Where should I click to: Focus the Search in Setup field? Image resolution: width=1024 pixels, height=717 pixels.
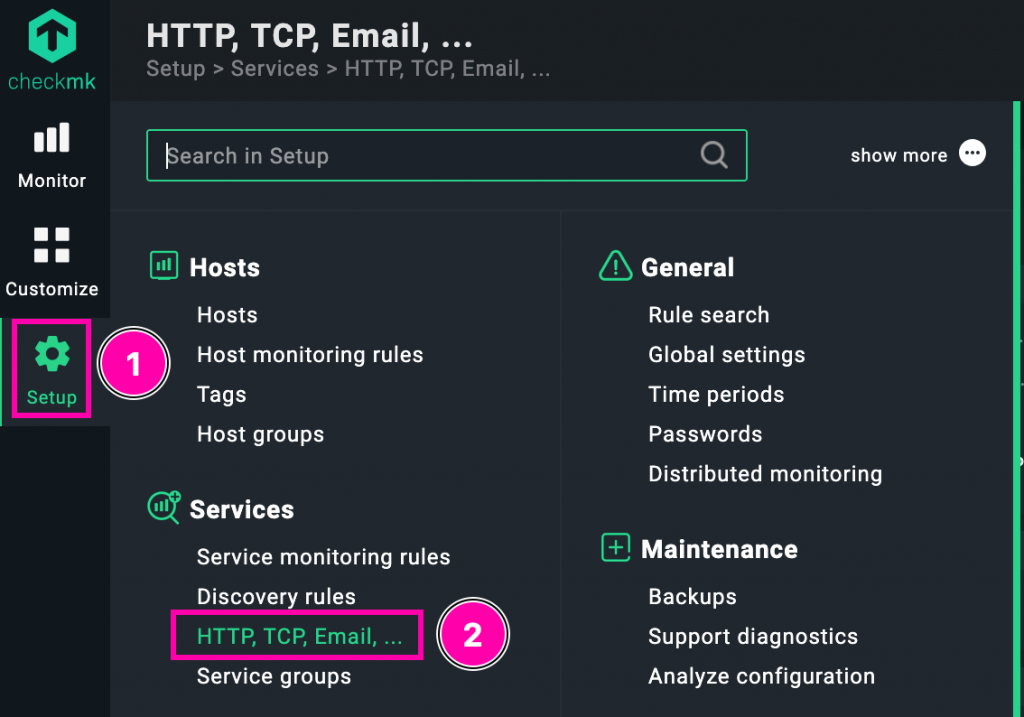pos(430,155)
